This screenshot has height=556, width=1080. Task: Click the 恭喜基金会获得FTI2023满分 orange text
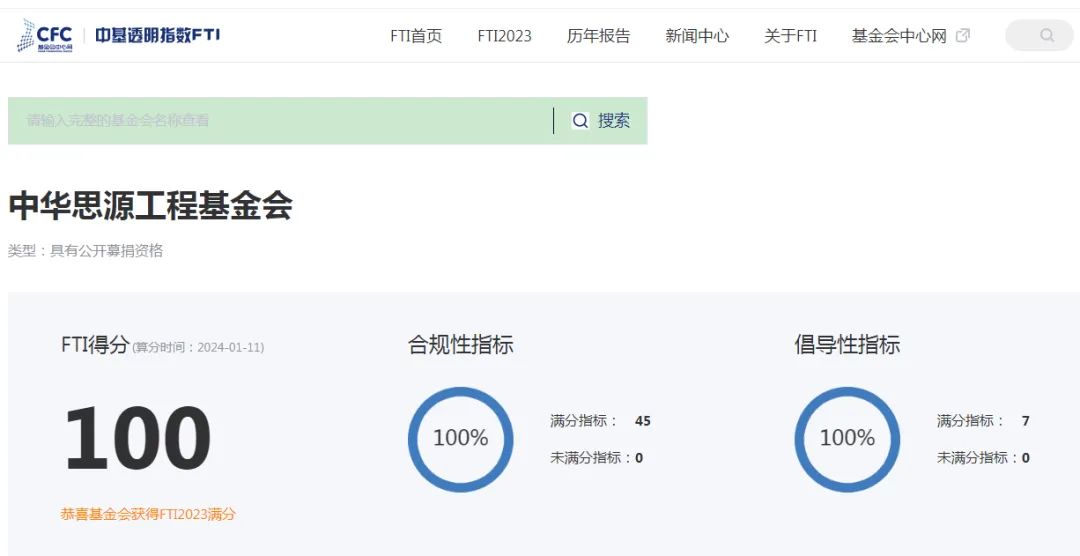click(148, 514)
